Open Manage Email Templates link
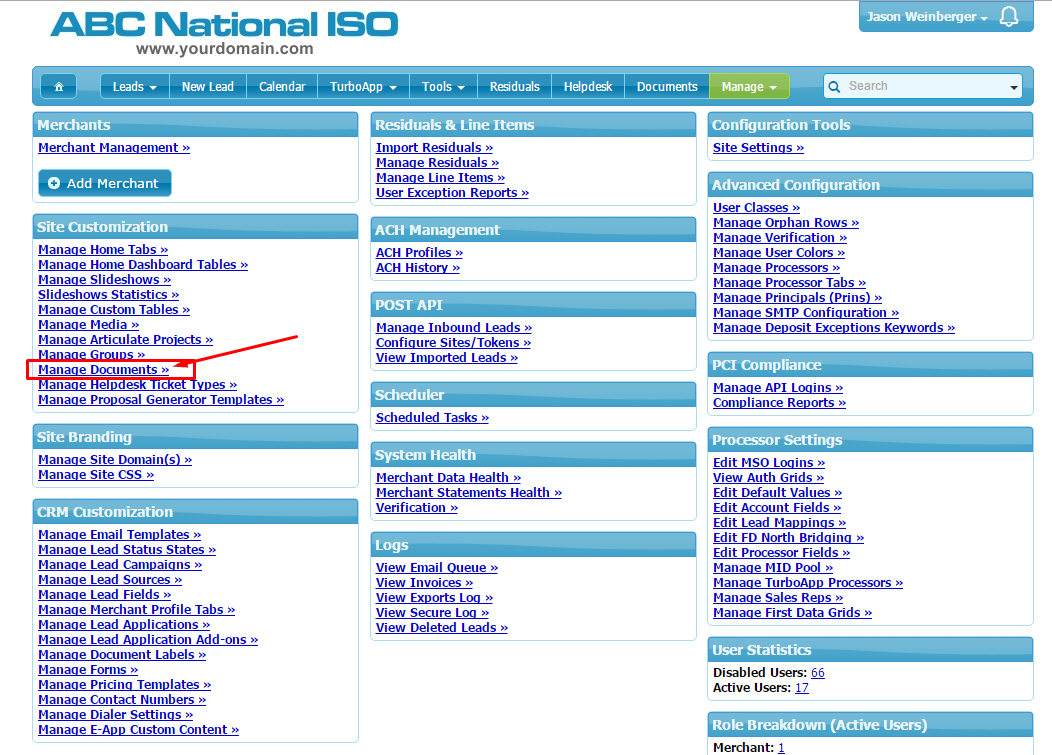Viewport: 1052px width, 755px height. coord(119,535)
